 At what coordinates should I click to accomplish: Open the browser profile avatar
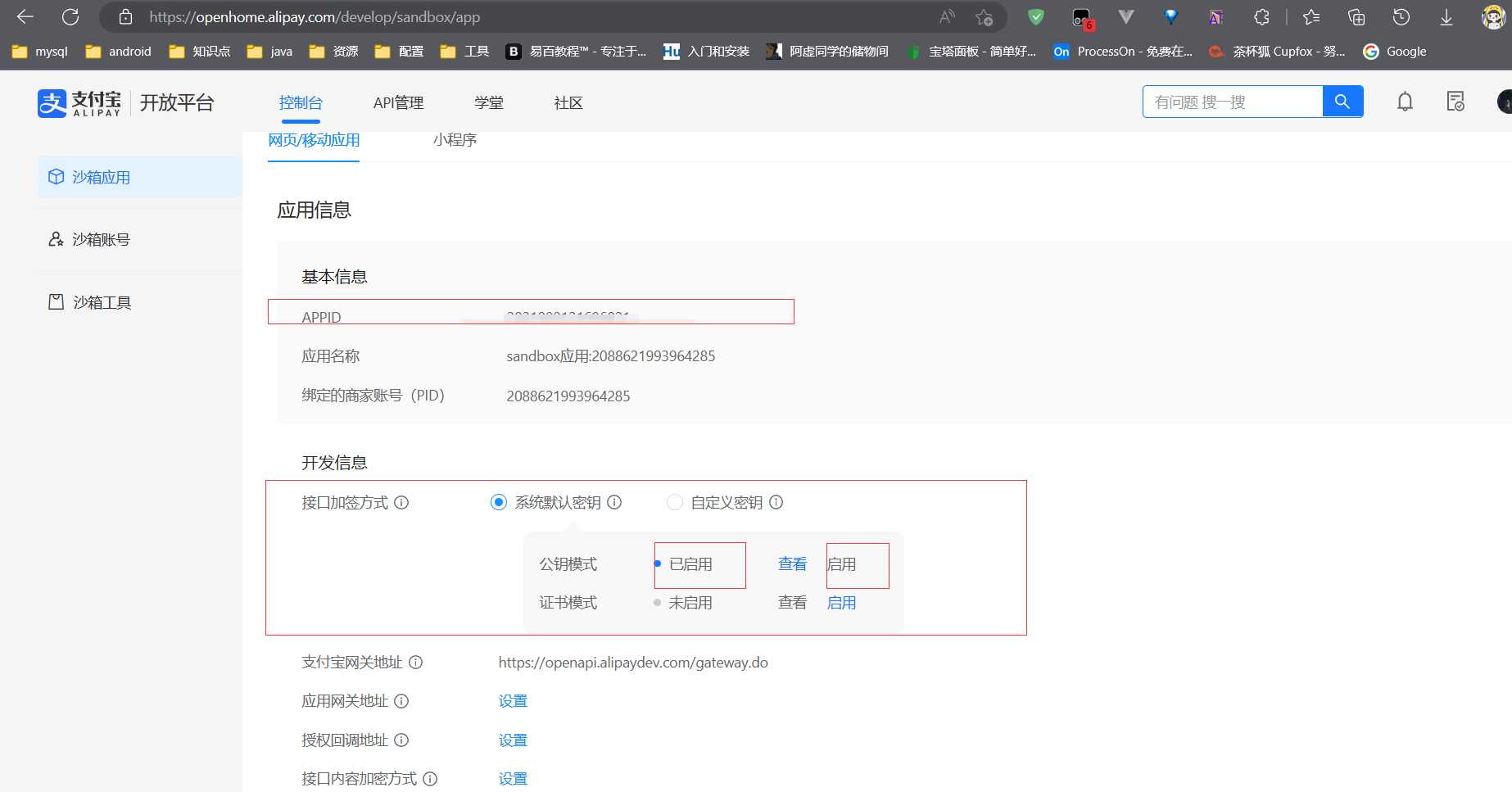pos(1493,16)
